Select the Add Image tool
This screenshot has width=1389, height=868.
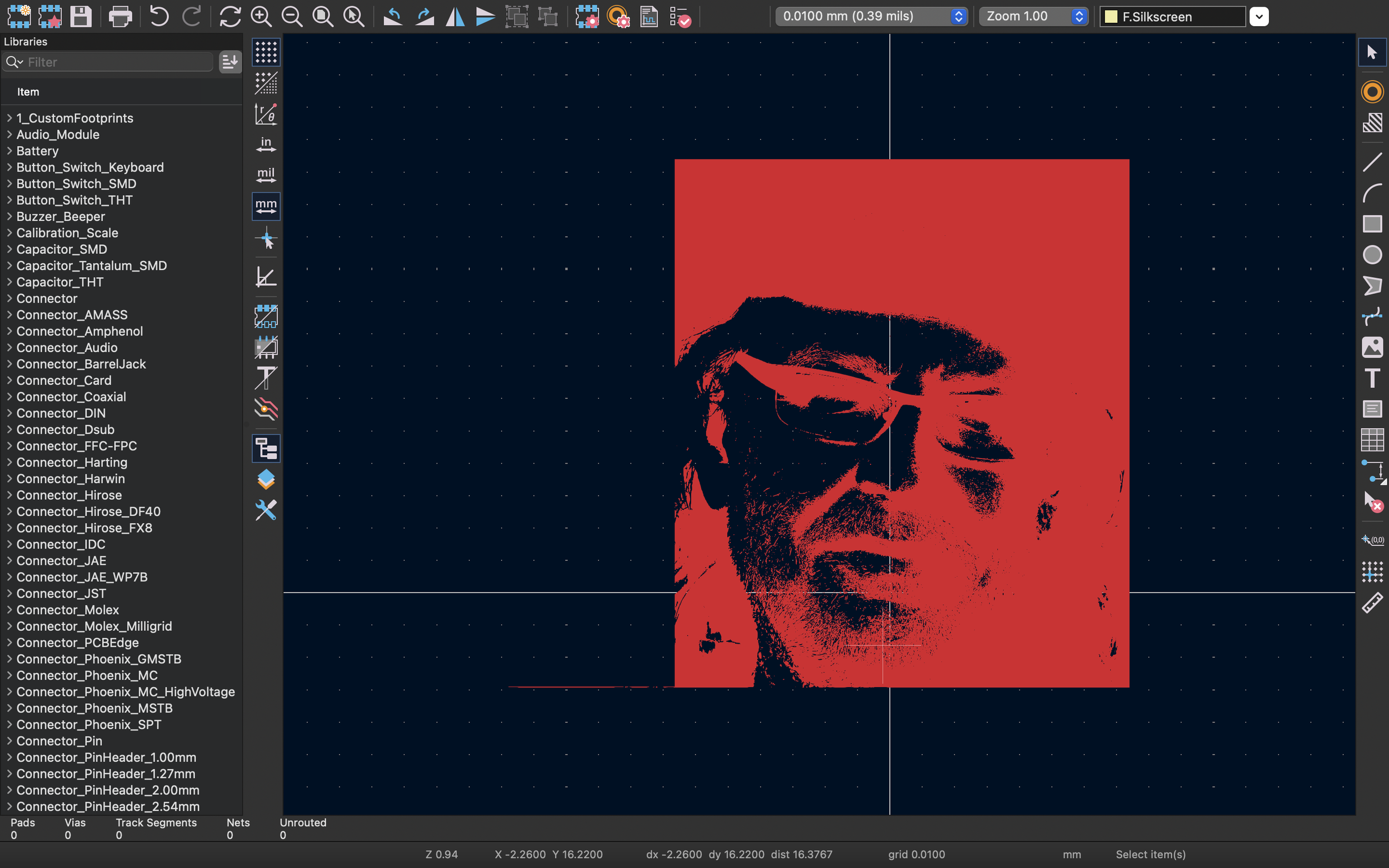pos(1372,347)
